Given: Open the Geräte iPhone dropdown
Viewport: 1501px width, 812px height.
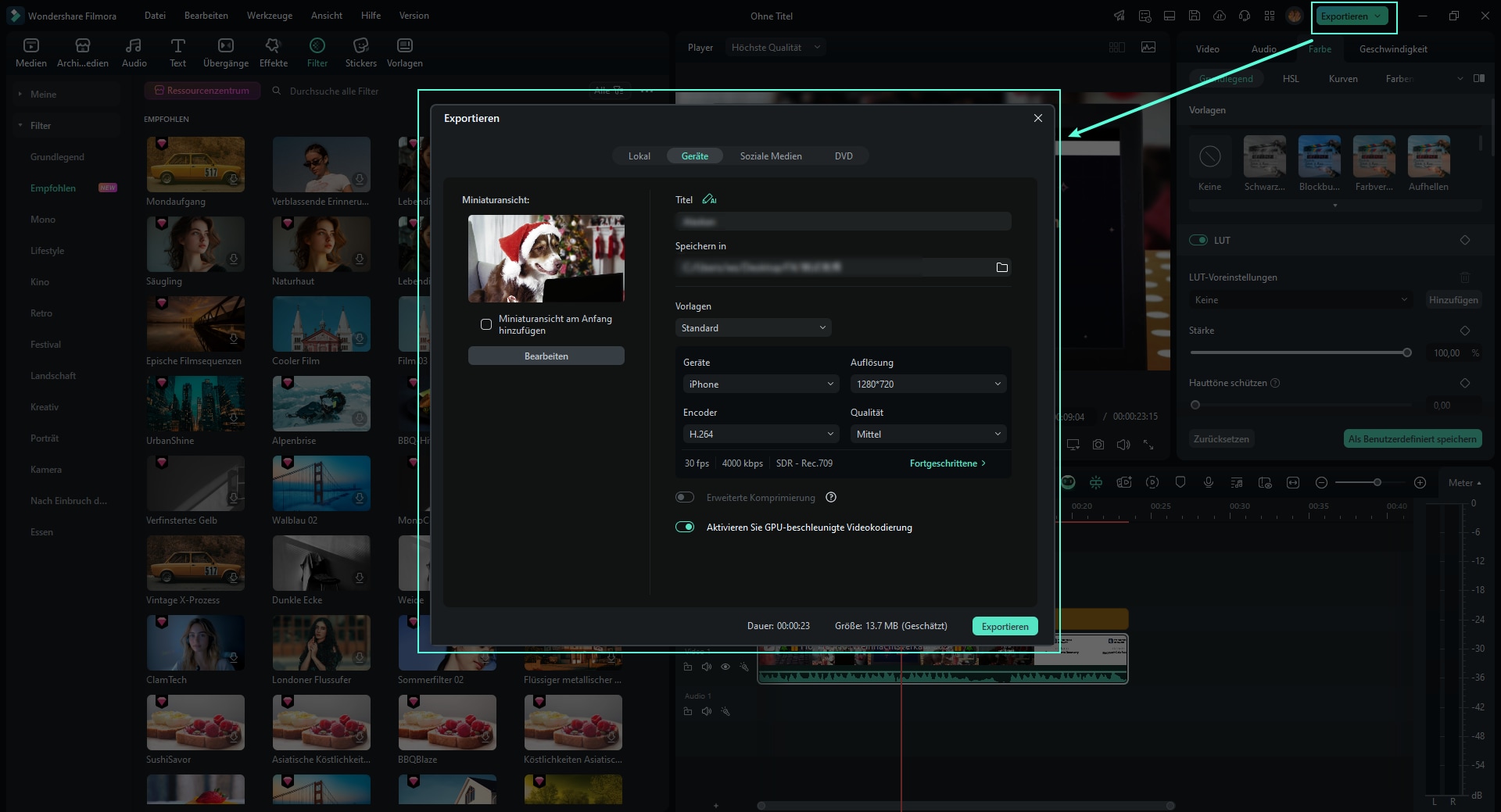Looking at the screenshot, I should 761,384.
